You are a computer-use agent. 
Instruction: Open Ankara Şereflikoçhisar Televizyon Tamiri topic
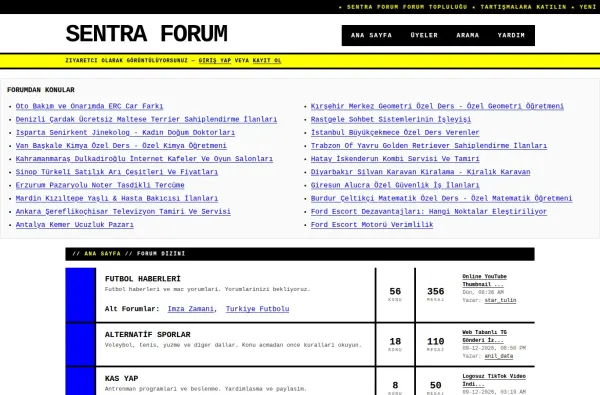(x=123, y=211)
